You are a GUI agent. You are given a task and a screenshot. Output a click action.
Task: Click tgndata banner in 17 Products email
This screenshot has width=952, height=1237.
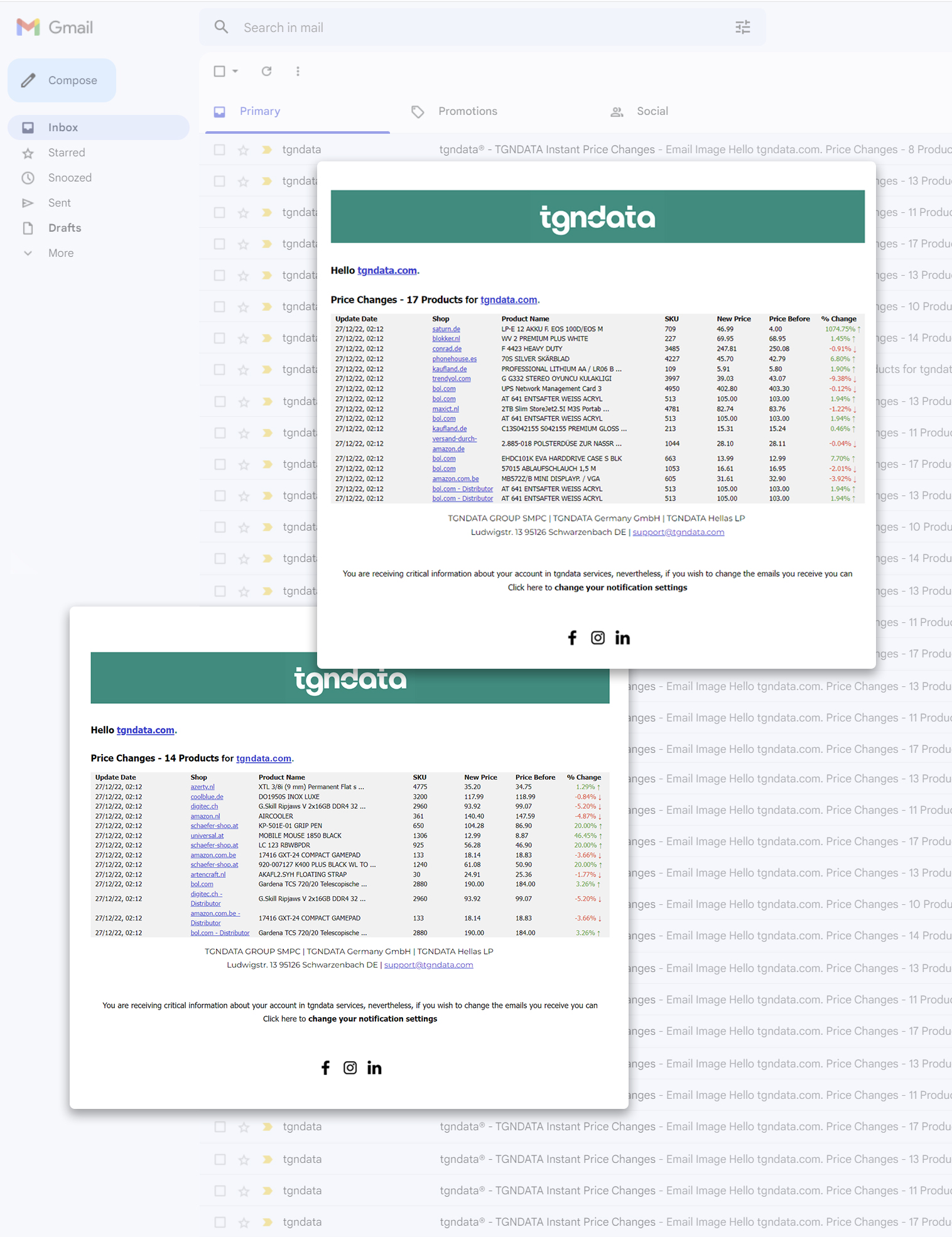(597, 217)
